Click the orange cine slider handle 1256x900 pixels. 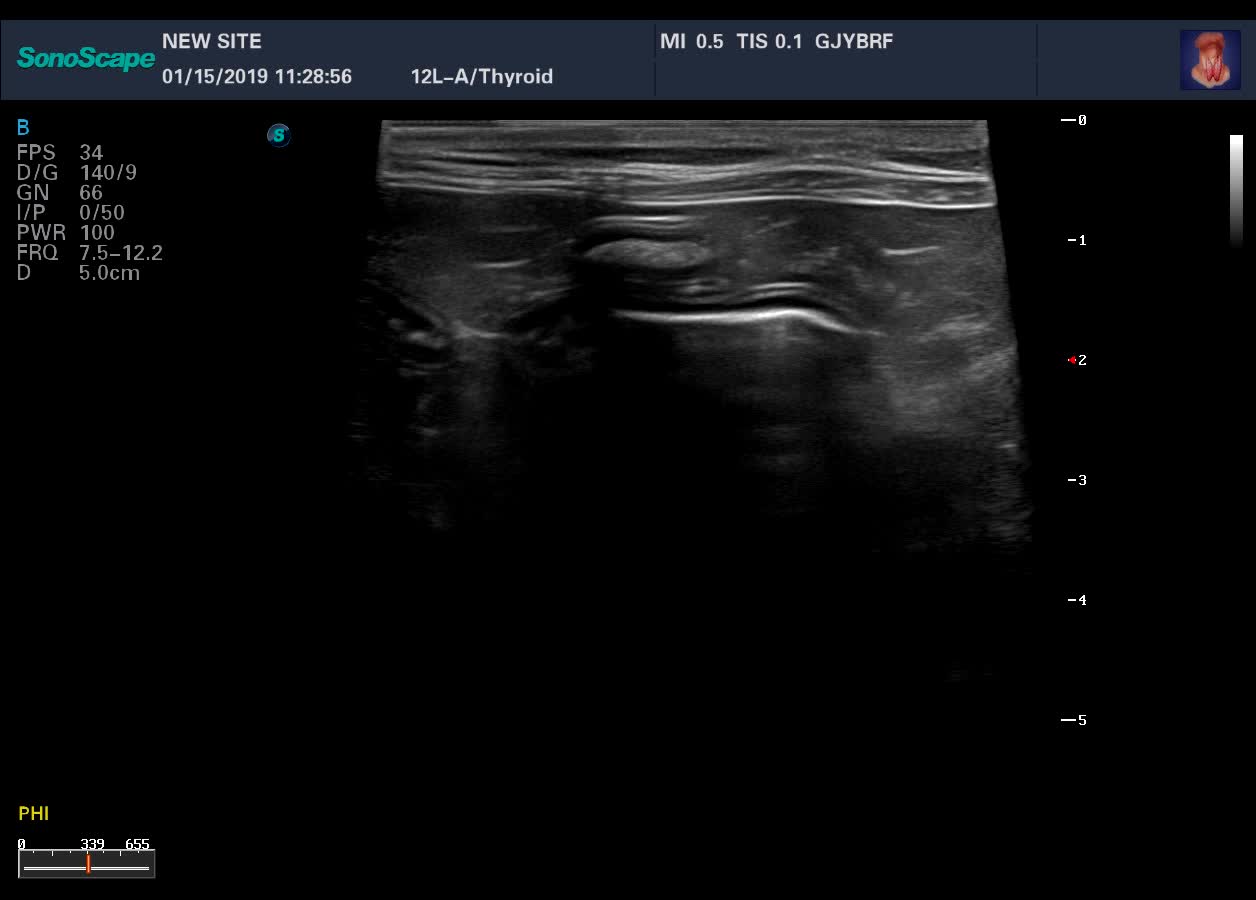pyautogui.click(x=88, y=864)
